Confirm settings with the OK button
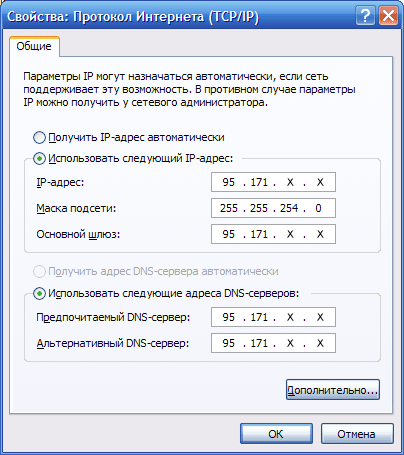The width and height of the screenshot is (404, 455). [x=276, y=434]
